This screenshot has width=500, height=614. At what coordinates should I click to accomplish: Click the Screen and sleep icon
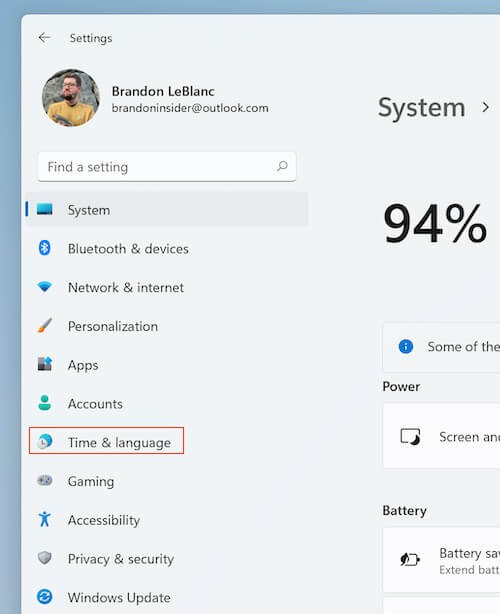coord(410,436)
